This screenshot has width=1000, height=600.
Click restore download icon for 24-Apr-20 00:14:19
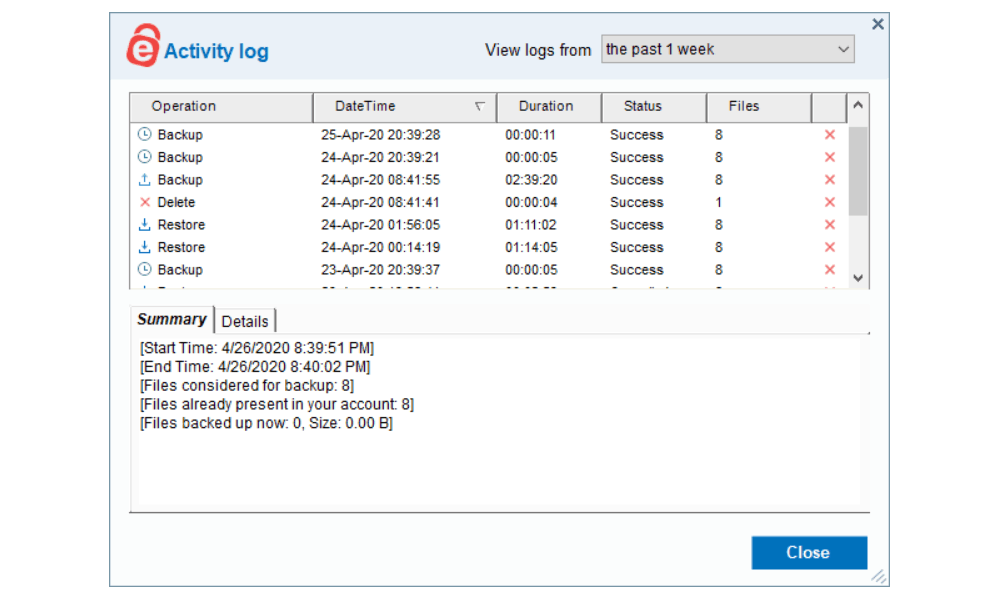tap(145, 247)
